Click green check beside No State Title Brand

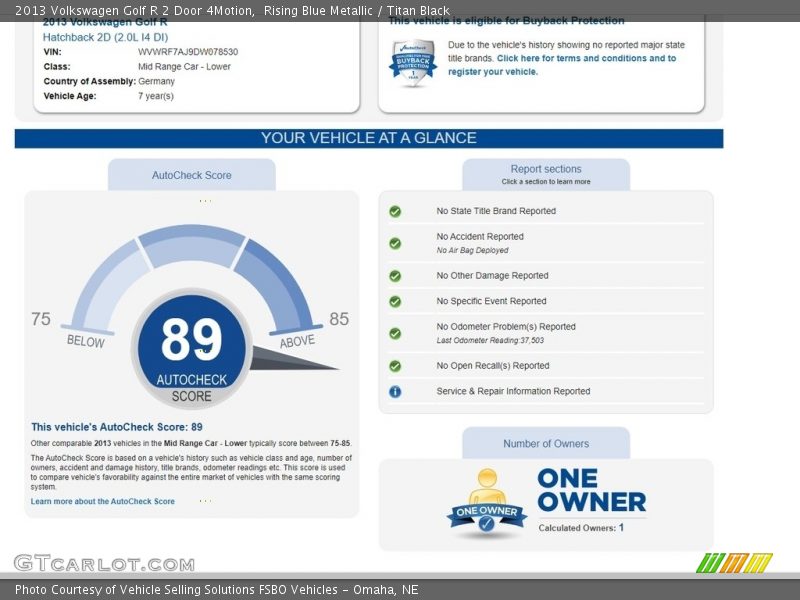tap(395, 211)
